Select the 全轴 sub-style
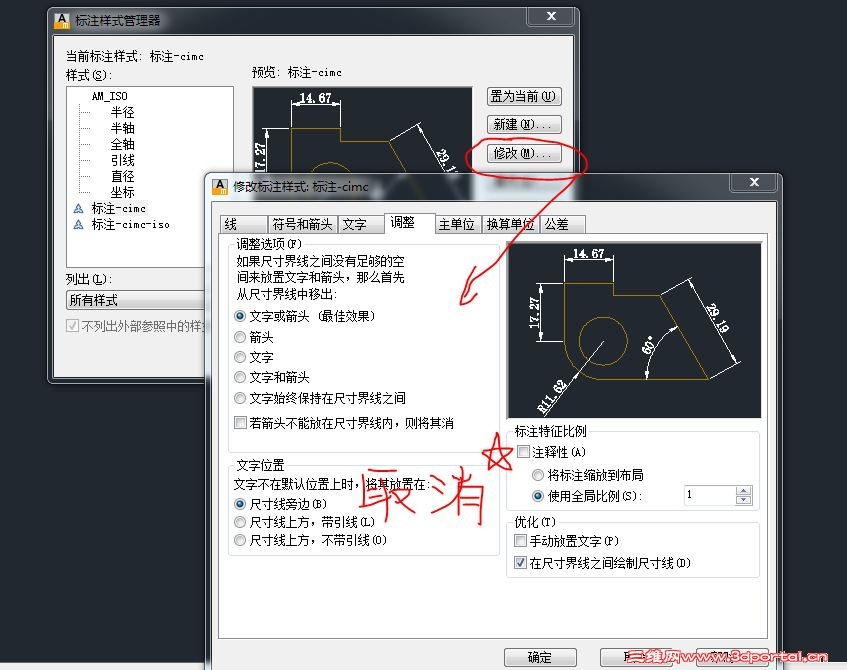The image size is (847, 670). 123,144
